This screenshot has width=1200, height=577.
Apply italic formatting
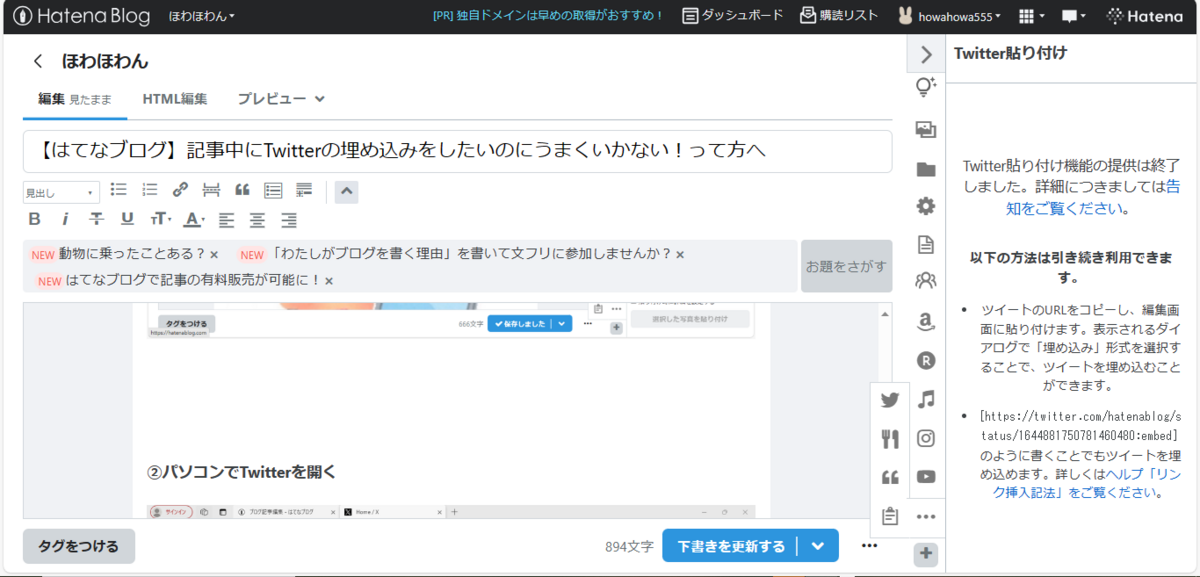(65, 219)
